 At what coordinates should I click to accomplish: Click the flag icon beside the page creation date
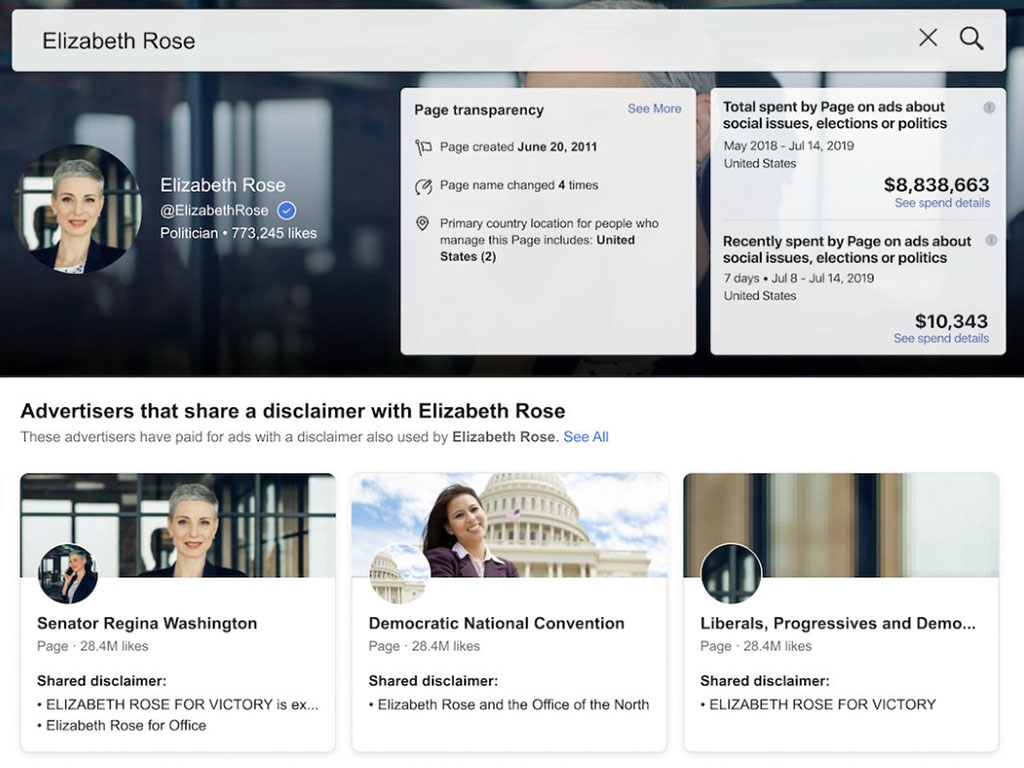pyautogui.click(x=424, y=145)
